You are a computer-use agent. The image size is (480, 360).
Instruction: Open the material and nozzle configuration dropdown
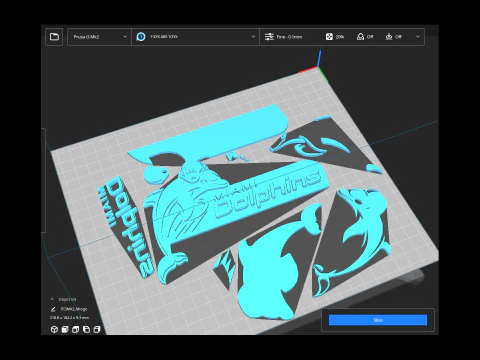click(x=196, y=37)
